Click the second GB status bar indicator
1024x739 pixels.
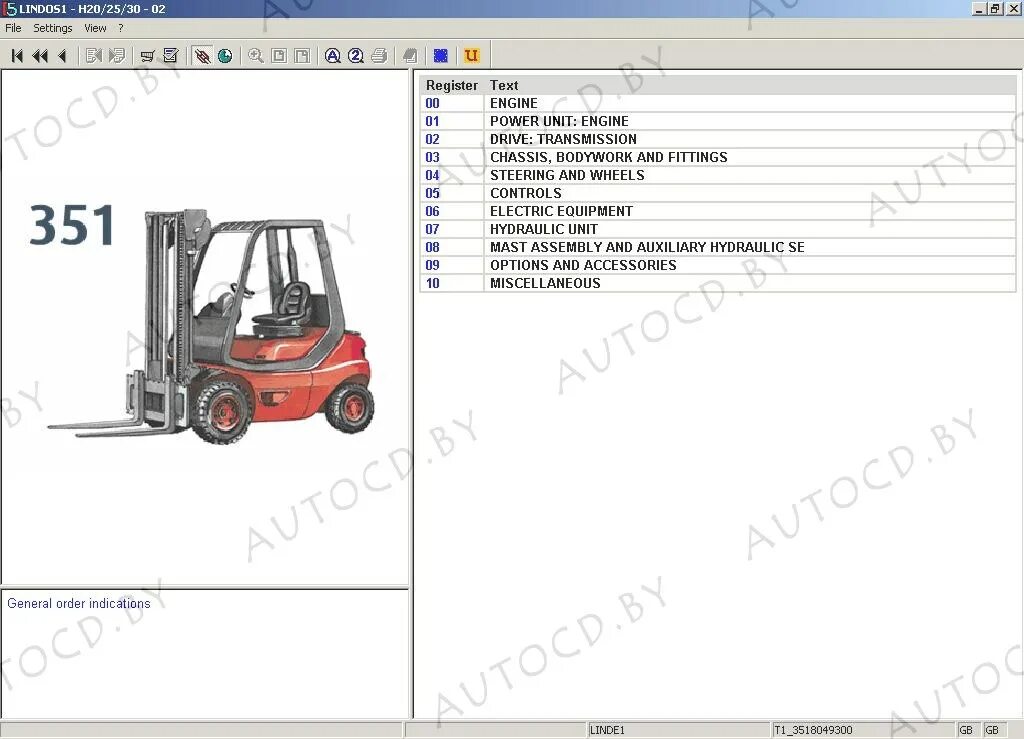click(x=992, y=730)
